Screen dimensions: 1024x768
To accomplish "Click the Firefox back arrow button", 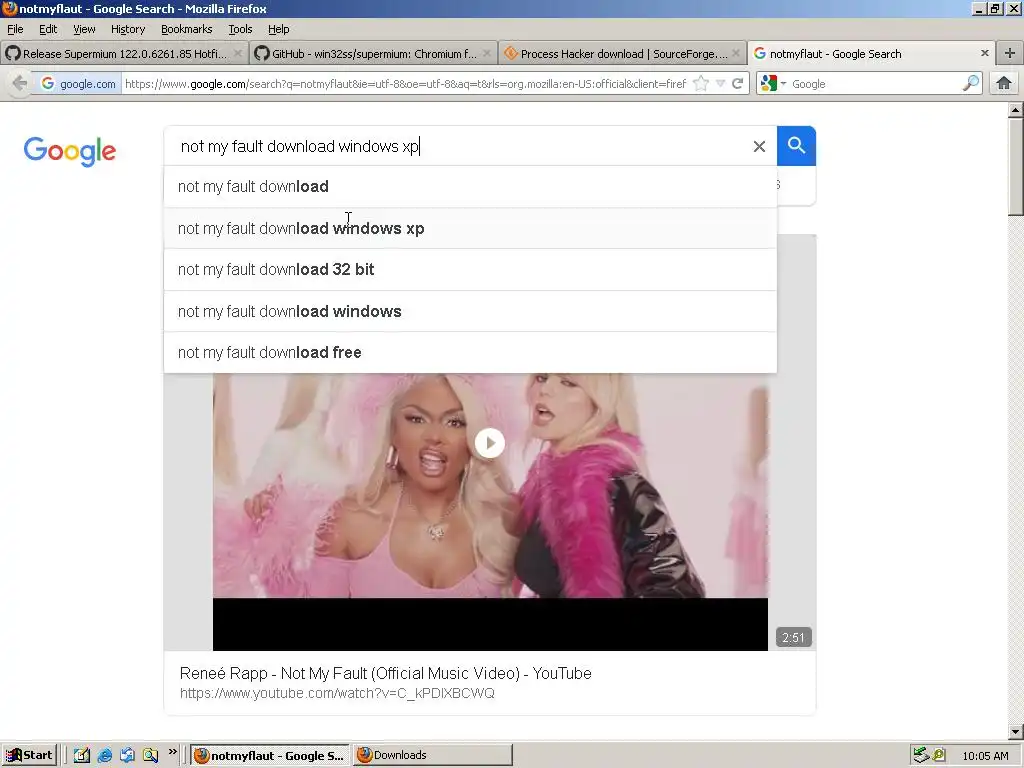I will pos(20,84).
